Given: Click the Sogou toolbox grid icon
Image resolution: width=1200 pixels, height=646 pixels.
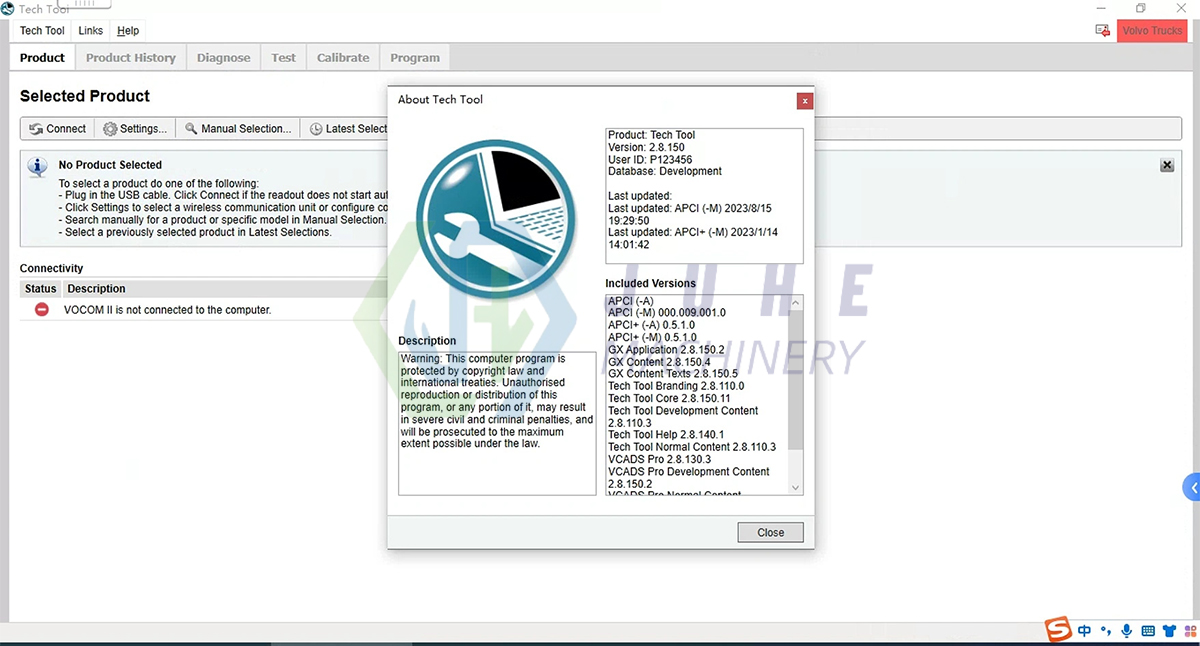Looking at the screenshot, I should point(1190,630).
